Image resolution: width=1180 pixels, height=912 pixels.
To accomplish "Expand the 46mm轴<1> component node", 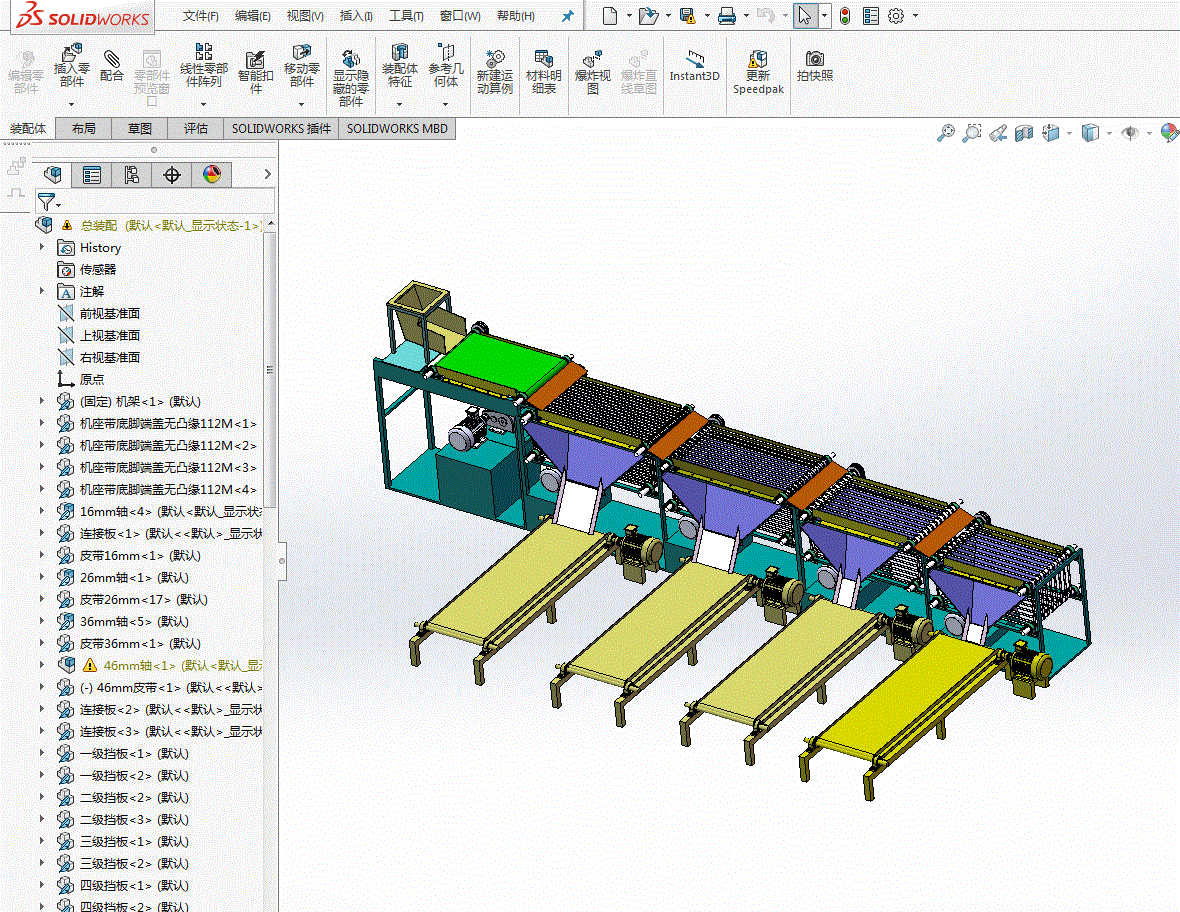I will click(x=42, y=664).
